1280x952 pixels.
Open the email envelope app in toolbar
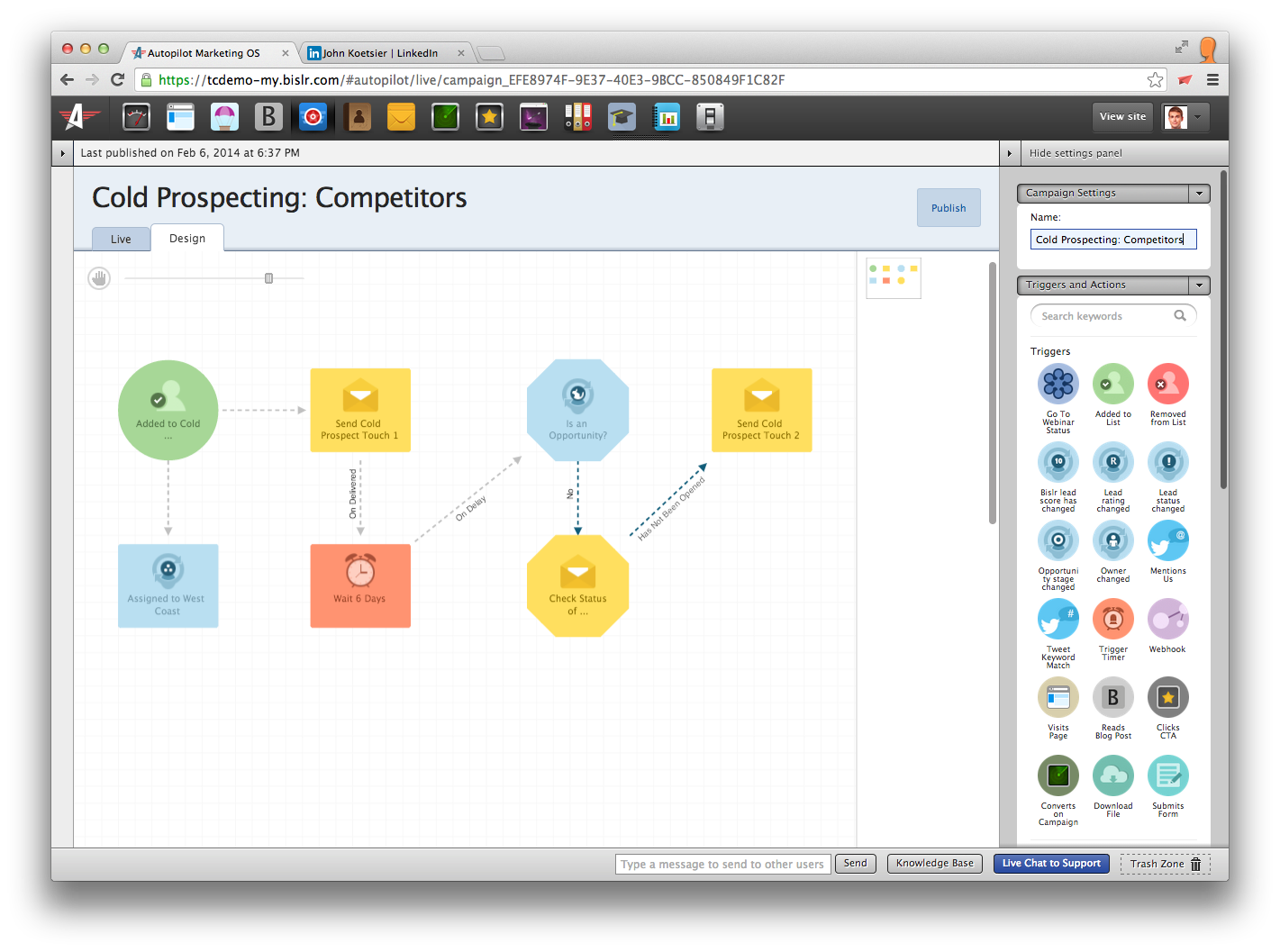pyautogui.click(x=401, y=117)
